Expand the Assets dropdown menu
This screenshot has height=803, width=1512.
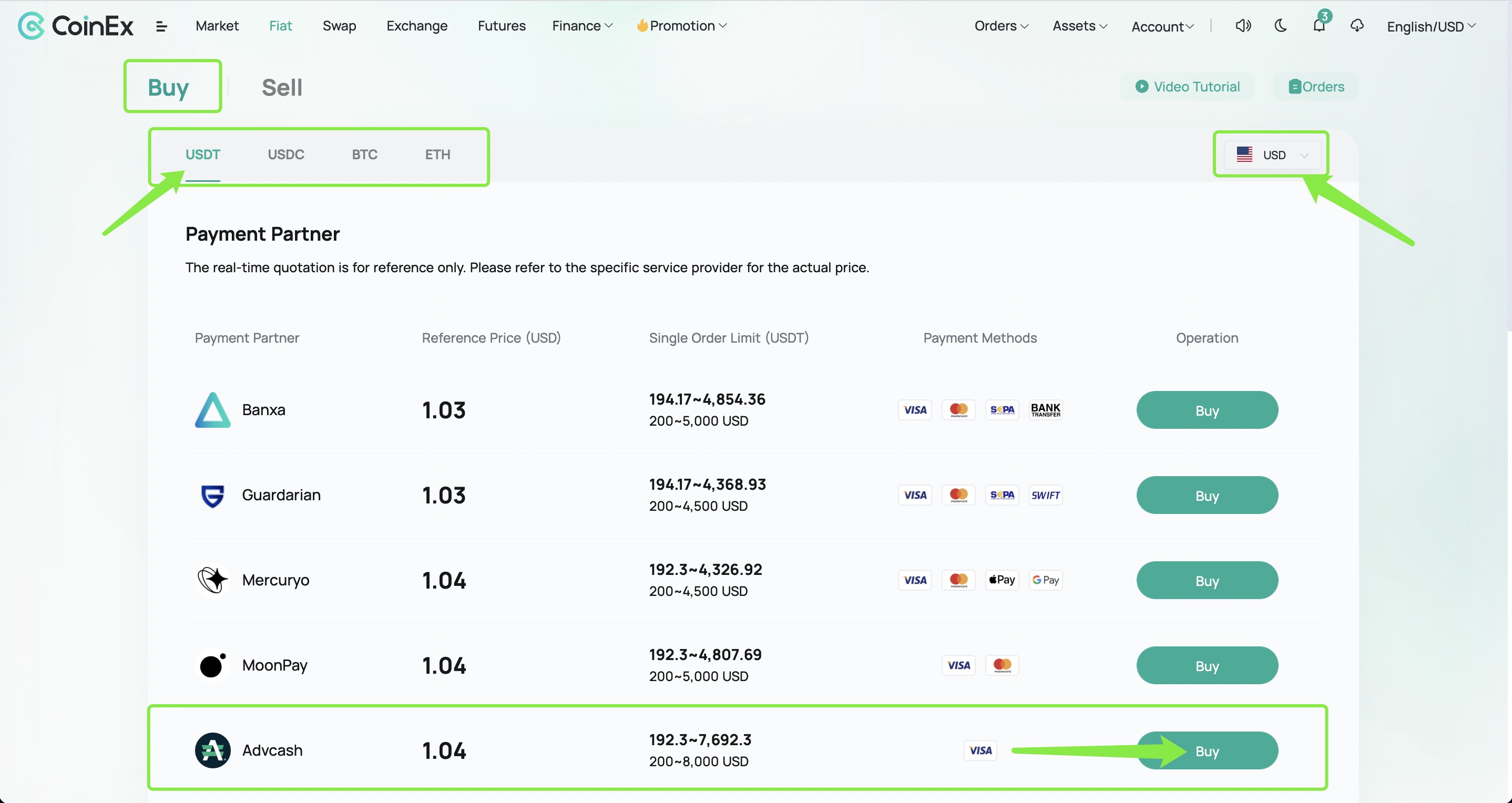(1080, 26)
